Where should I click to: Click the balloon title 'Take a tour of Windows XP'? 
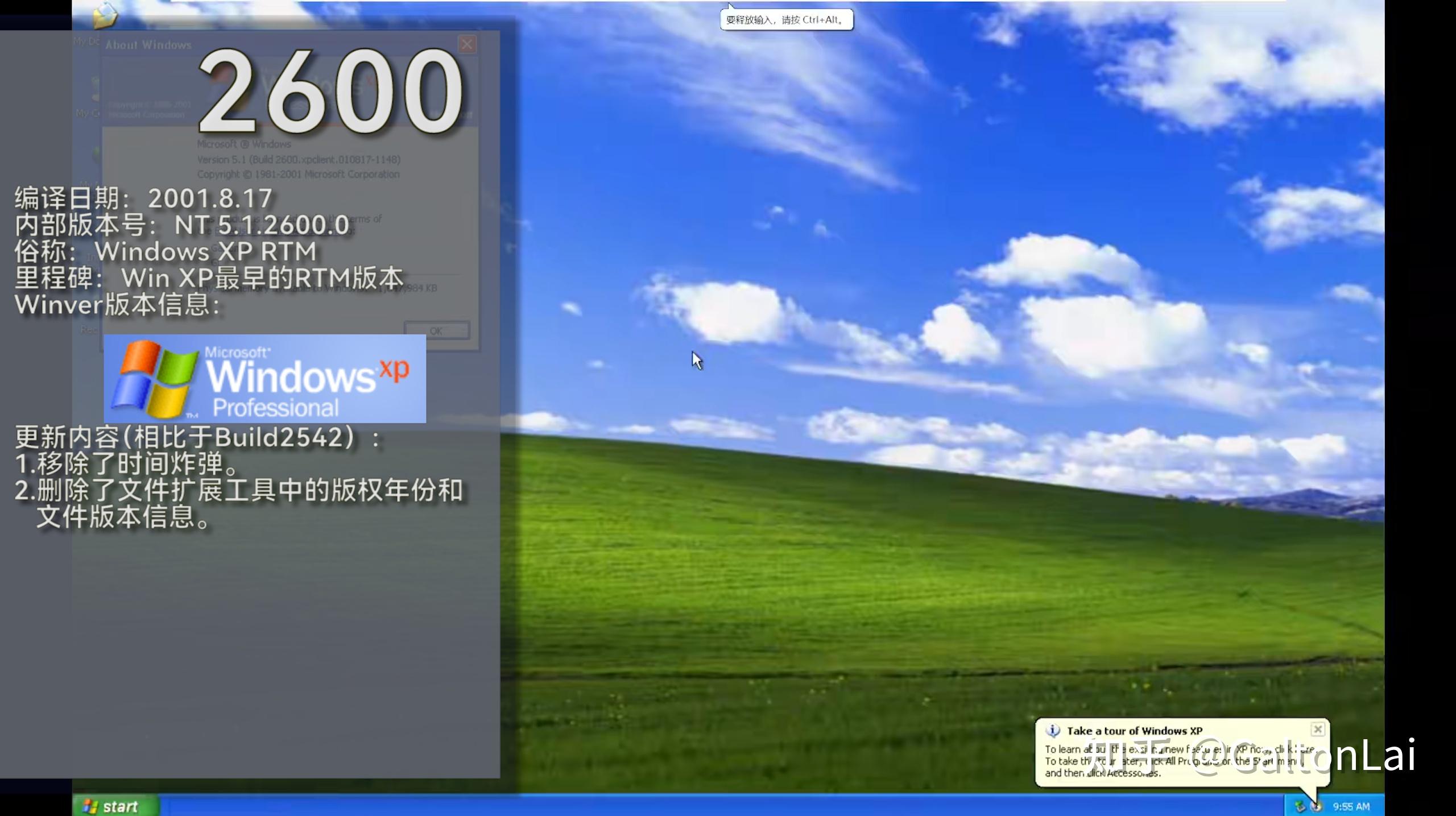(x=1135, y=731)
